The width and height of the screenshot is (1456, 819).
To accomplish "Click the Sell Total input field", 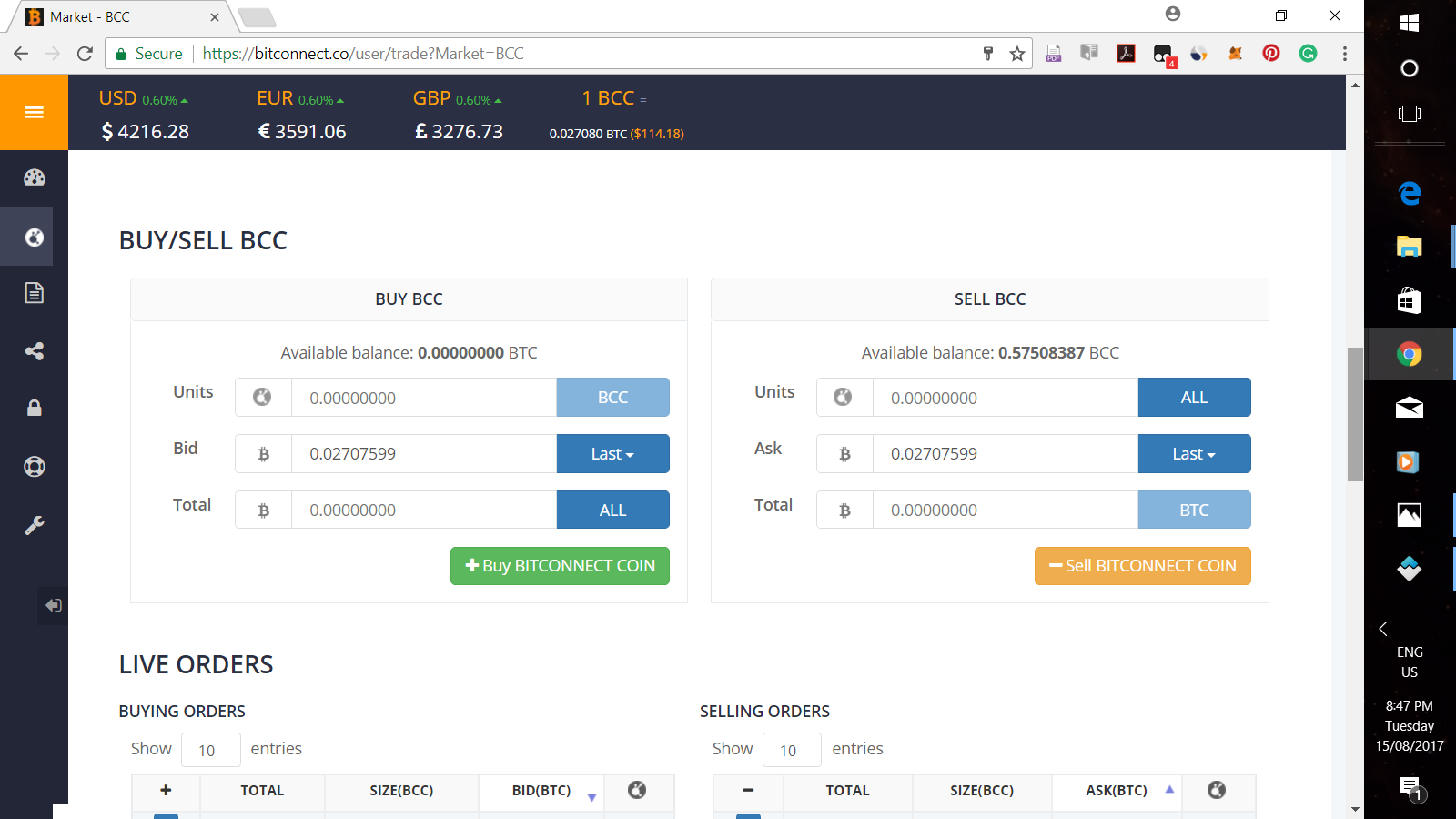I will coord(1006,511).
